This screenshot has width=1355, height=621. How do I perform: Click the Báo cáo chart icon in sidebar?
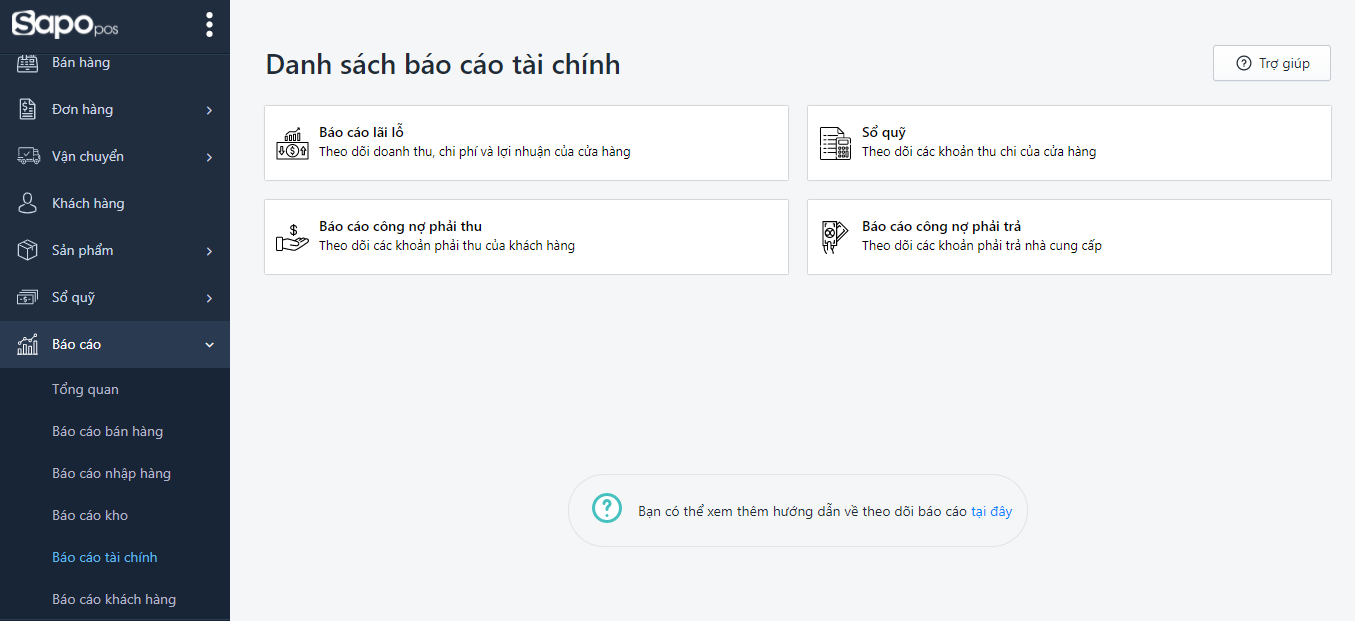(x=28, y=344)
